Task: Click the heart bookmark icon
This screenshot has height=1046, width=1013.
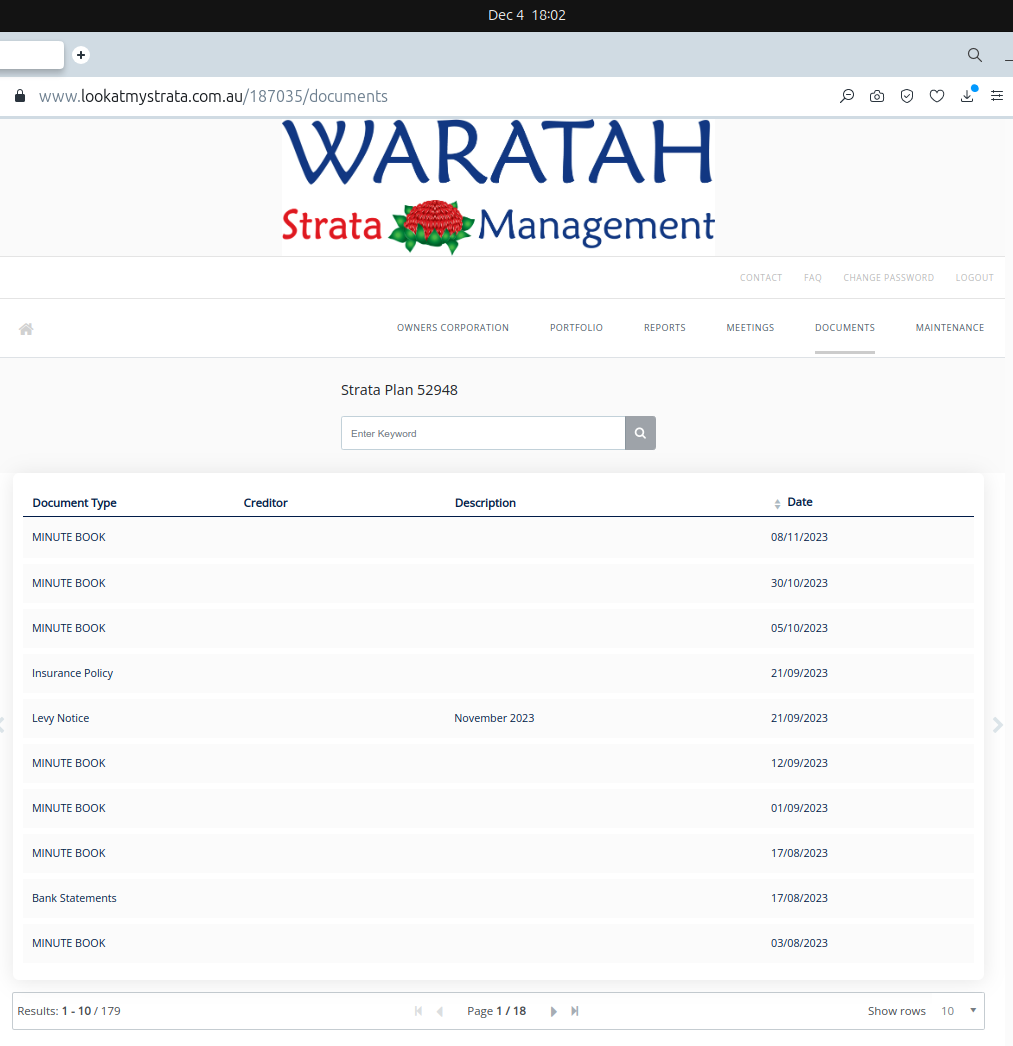Action: (937, 96)
